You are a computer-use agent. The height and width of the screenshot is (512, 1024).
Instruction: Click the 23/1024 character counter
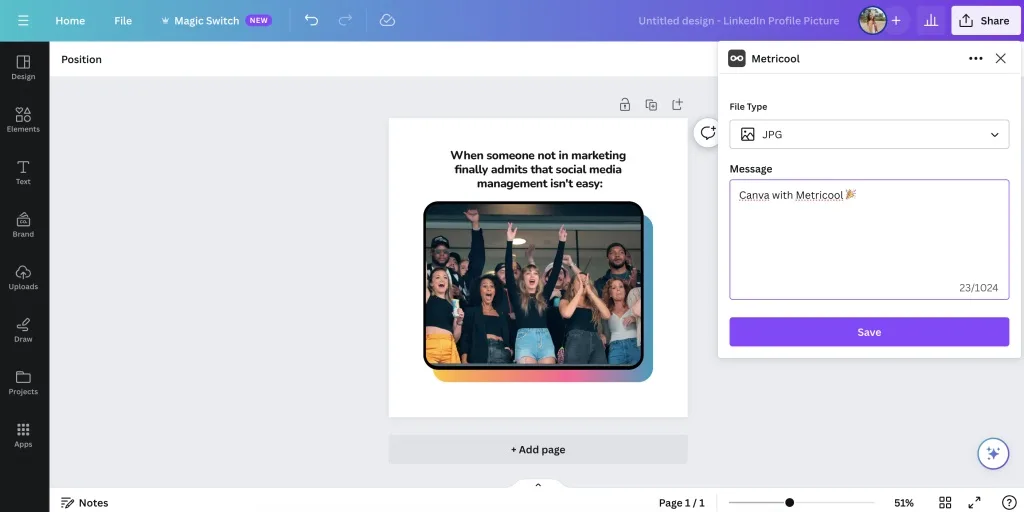pyautogui.click(x=978, y=287)
